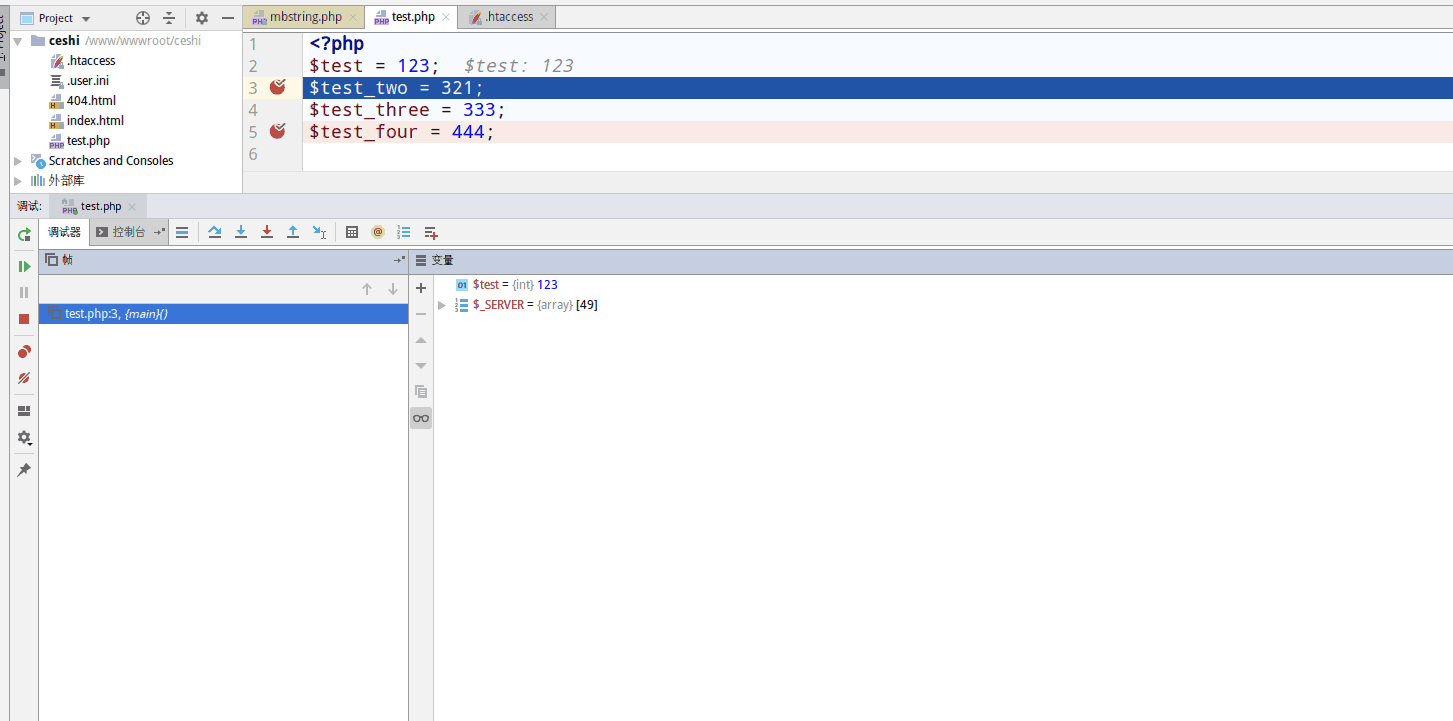Disable the breakpoint on line 3
This screenshot has height=721, width=1453.
tap(276, 88)
